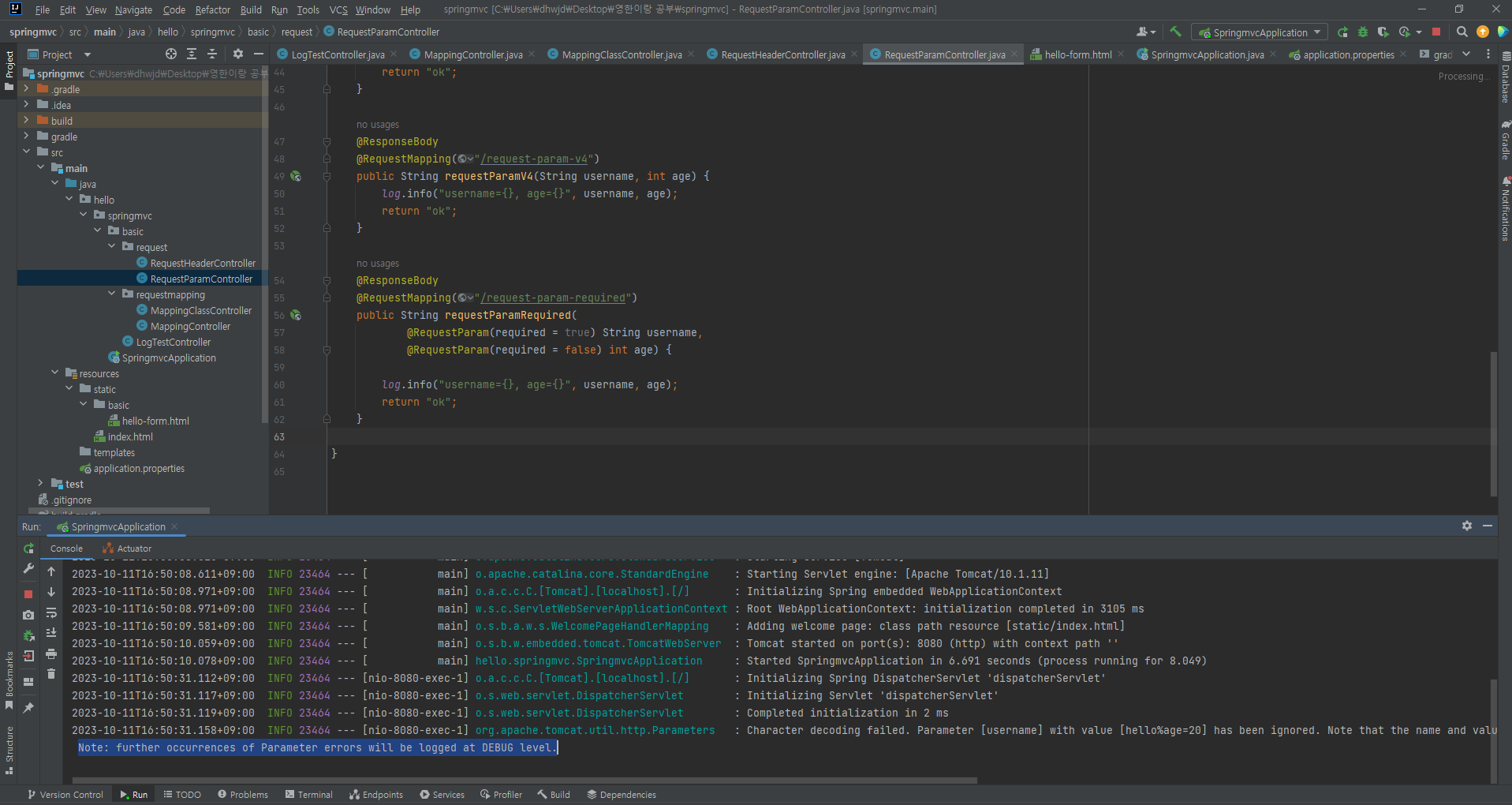Open Project panel options gear
This screenshot has width=1512, height=805.
[238, 54]
